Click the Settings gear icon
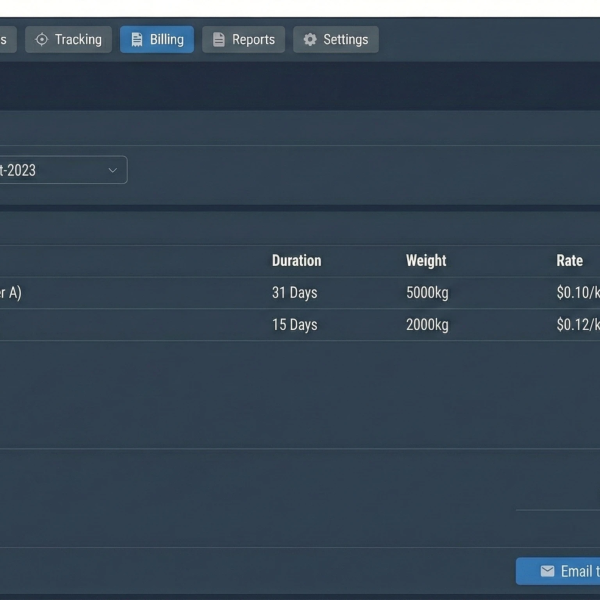The image size is (600, 600). [310, 40]
